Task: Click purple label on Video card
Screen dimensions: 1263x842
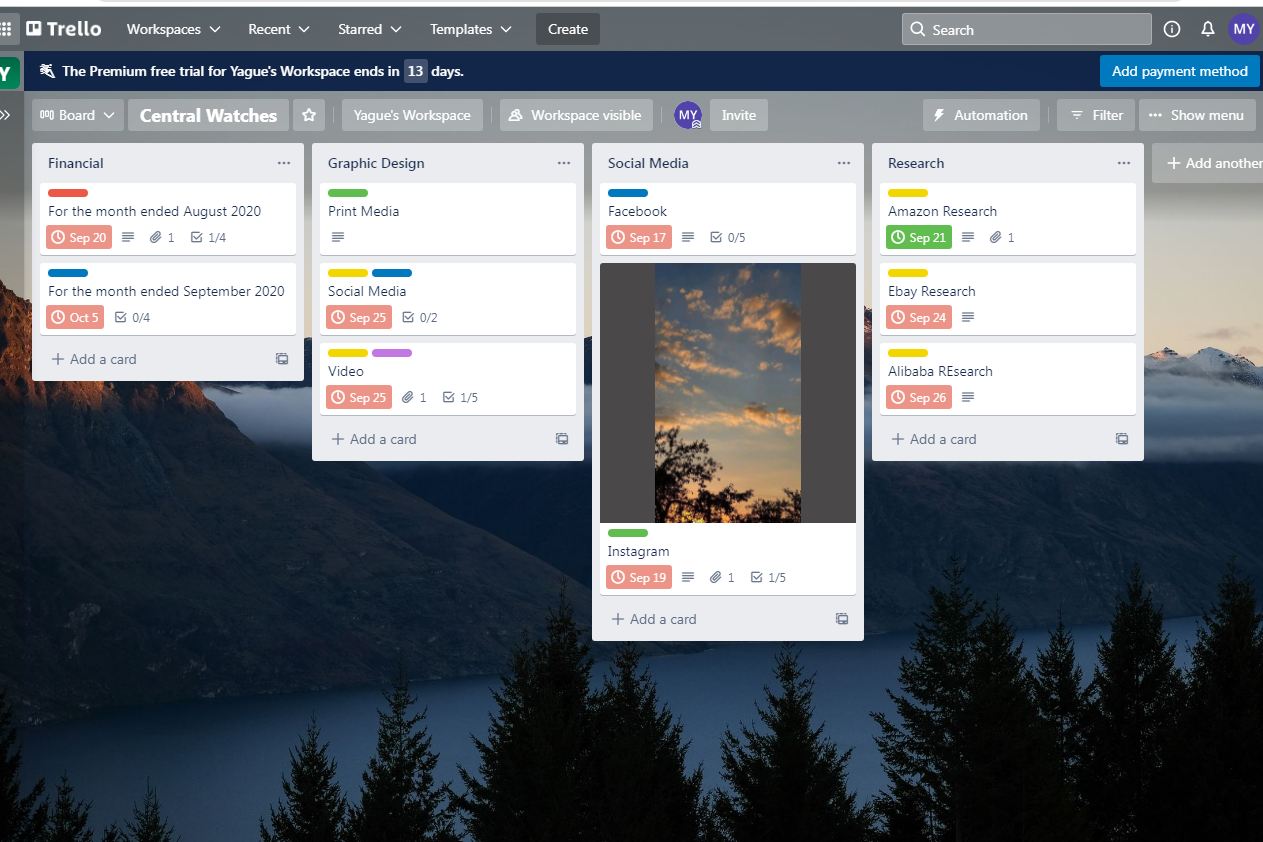Action: (392, 353)
